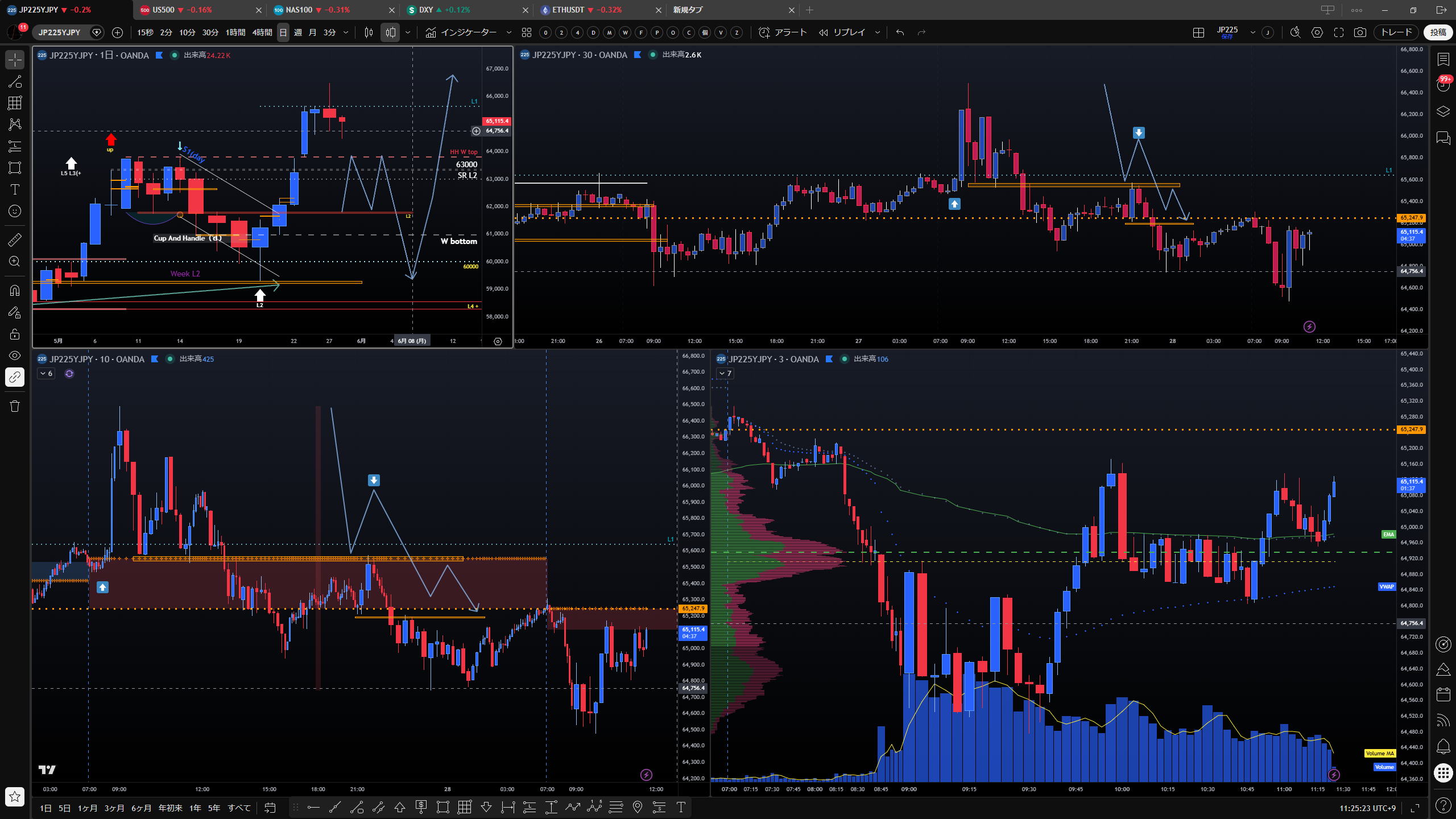The image size is (1456, 819).
Task: Open chart settings hexagon icon
Action: pyautogui.click(x=1317, y=32)
